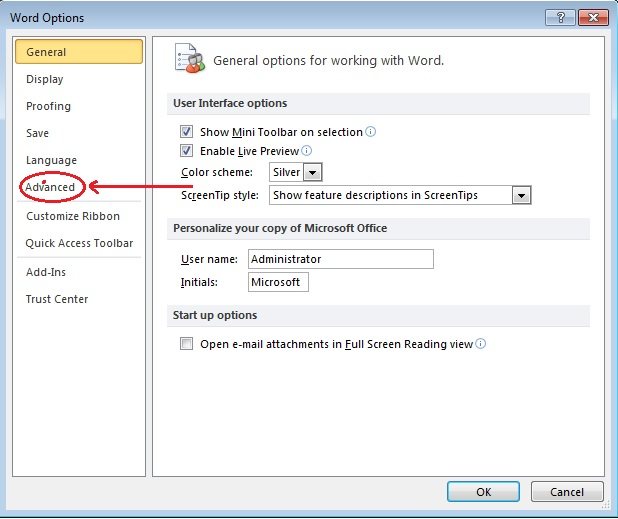Click the 'Word Options' title text
The height and width of the screenshot is (519, 618).
(x=47, y=18)
